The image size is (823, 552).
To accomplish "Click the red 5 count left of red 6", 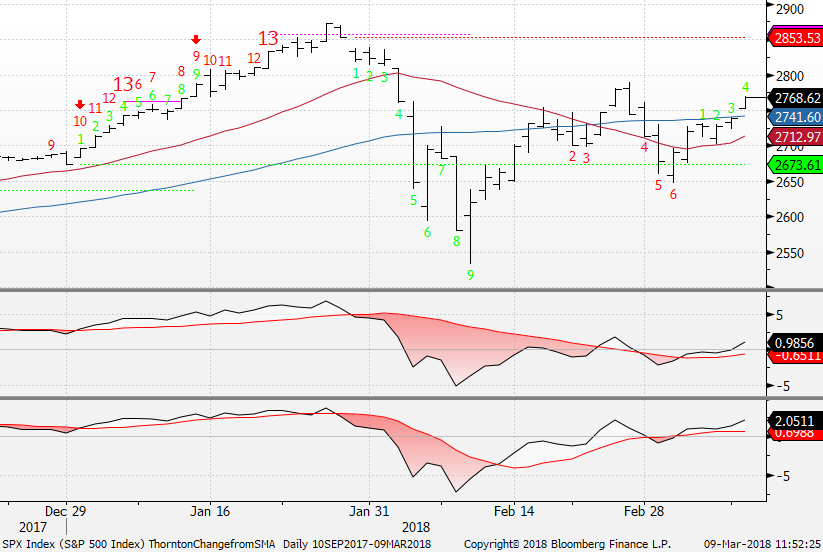I will [658, 185].
